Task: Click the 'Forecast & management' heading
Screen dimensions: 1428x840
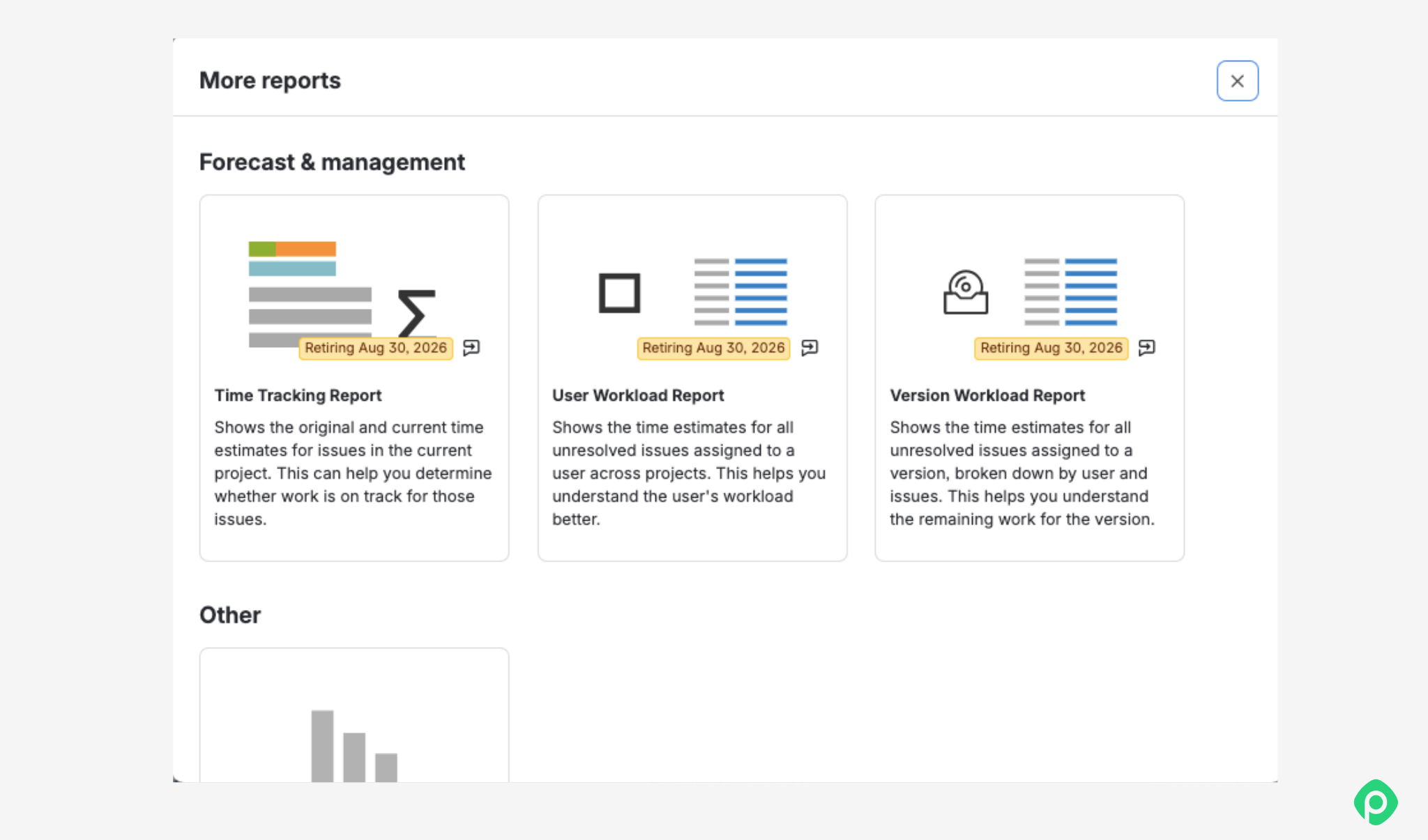Action: point(332,162)
